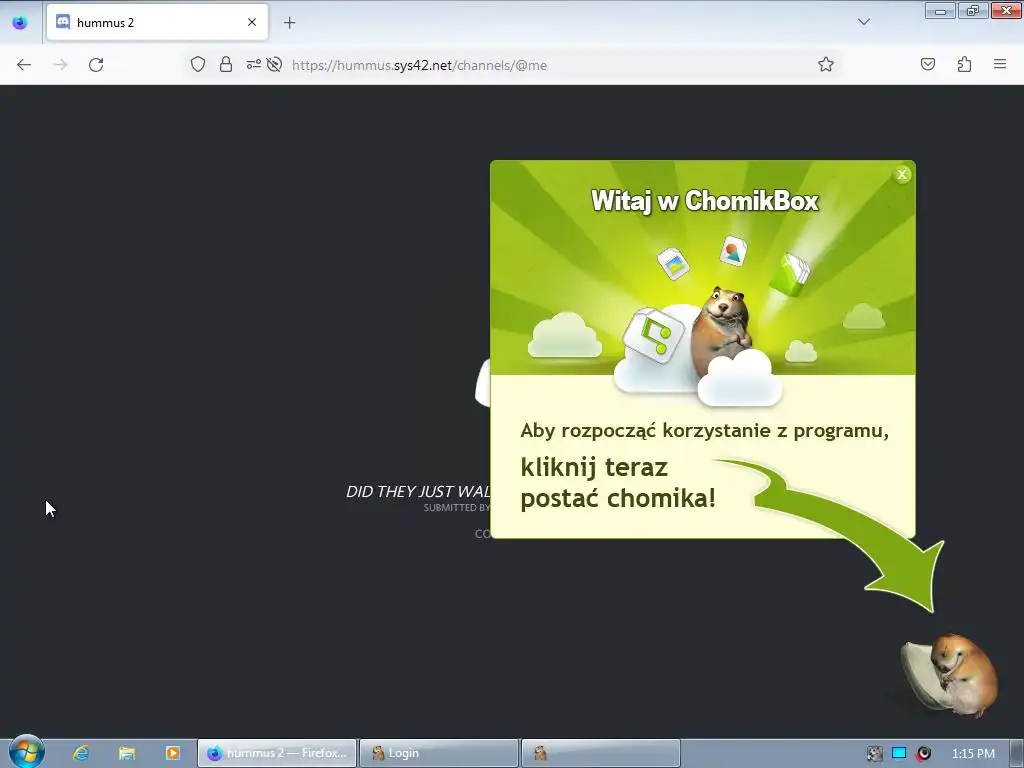The image size is (1024, 768).
Task: Click the hamster character icon
Action: [x=950, y=675]
